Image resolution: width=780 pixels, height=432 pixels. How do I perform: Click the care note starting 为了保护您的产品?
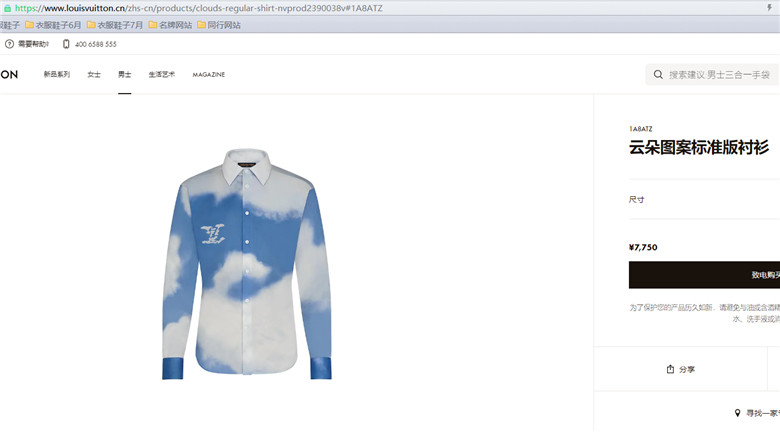tap(704, 313)
